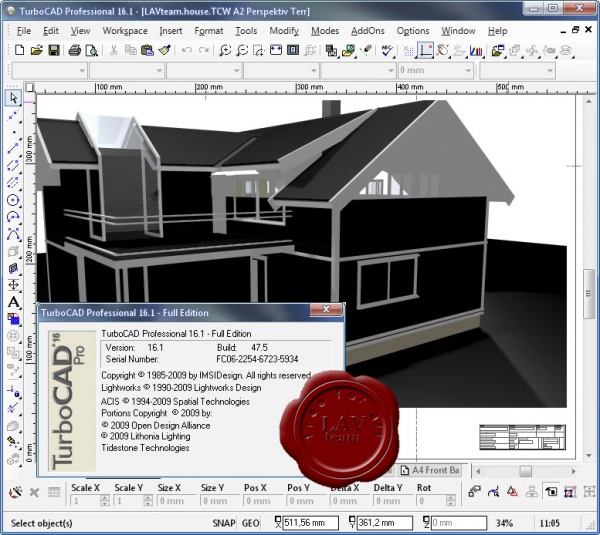Open the fourth property dropdown in property toolbar
The width and height of the screenshot is (600, 535).
coord(313,70)
